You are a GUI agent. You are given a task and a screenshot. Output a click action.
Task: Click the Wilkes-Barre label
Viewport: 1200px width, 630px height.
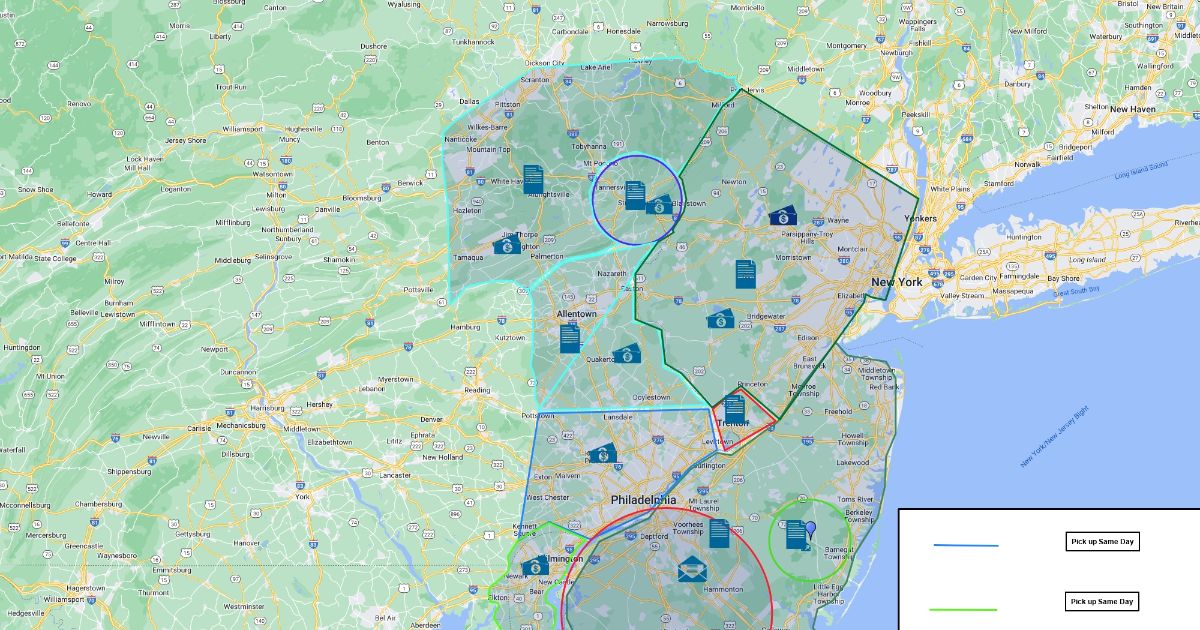[488, 127]
